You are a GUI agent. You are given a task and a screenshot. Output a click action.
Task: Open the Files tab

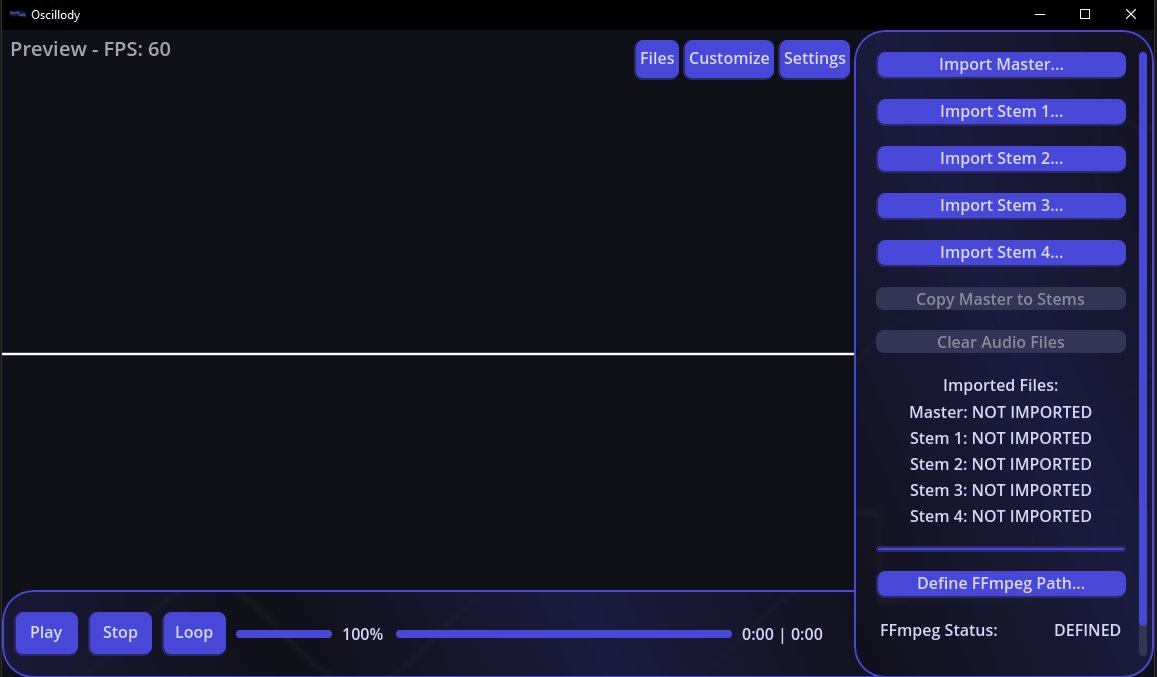click(x=657, y=59)
